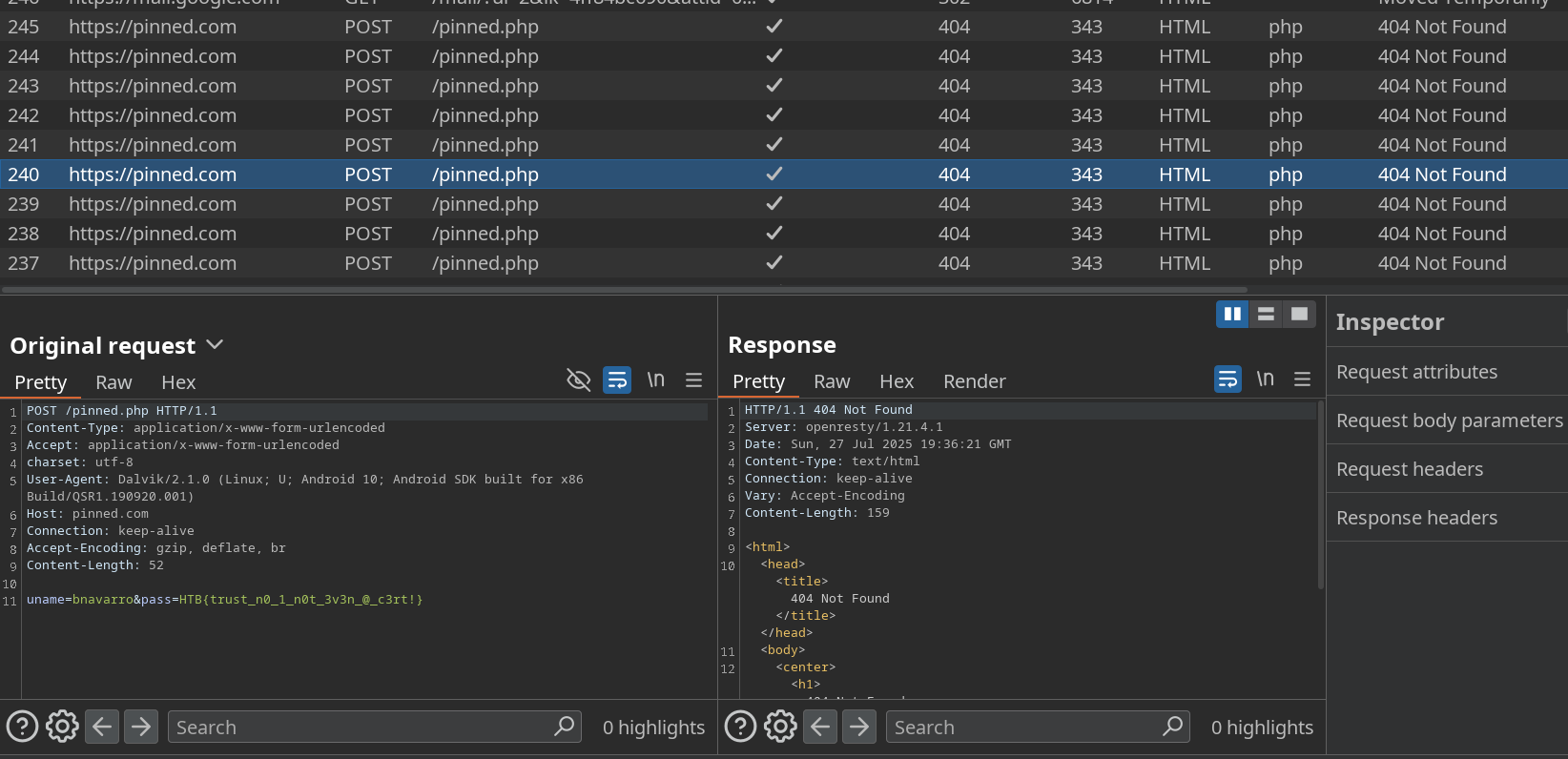Open help for request search
1568x759 pixels.
(x=22, y=727)
